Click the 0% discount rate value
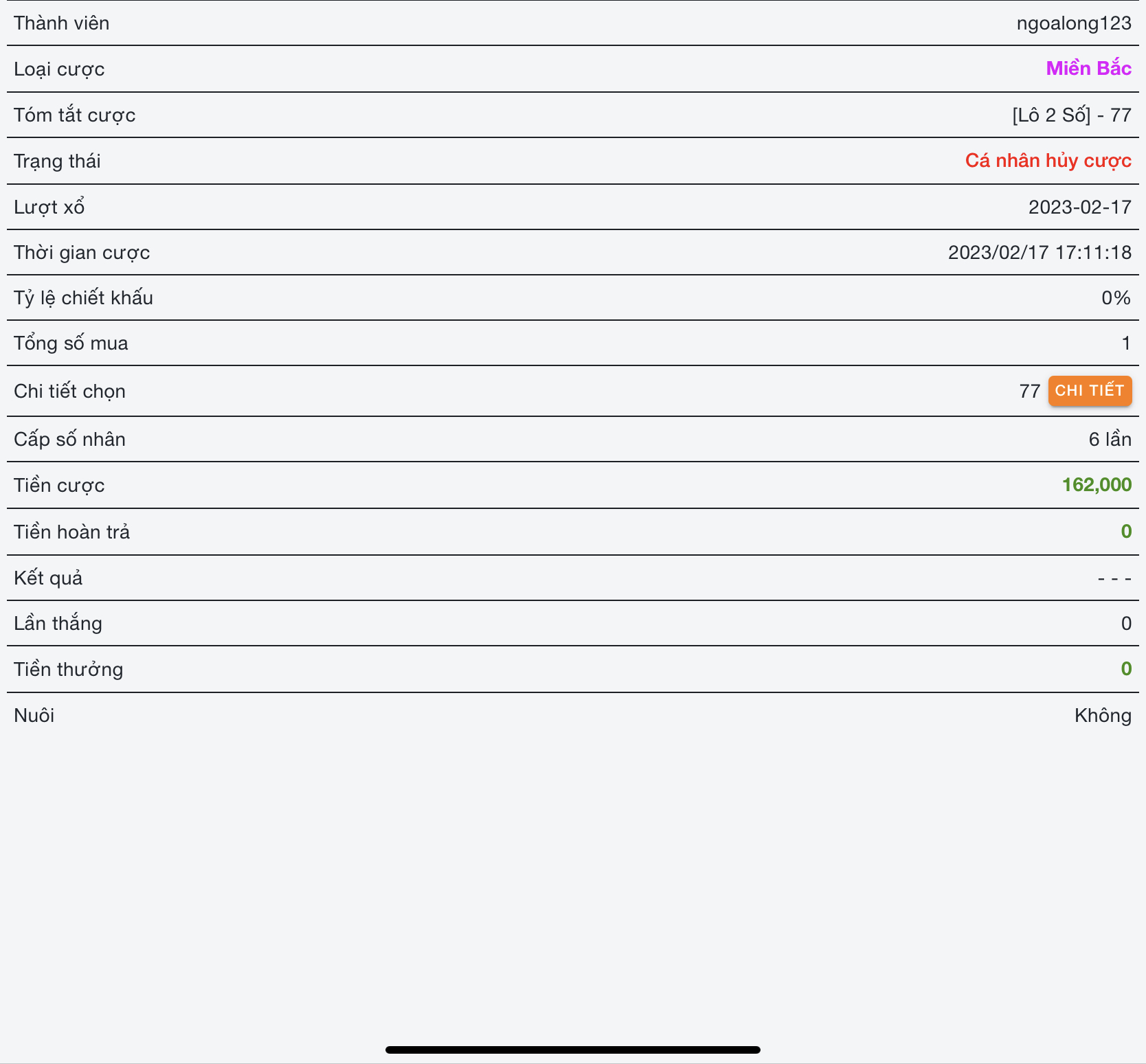The height and width of the screenshot is (1064, 1146). click(x=1116, y=297)
